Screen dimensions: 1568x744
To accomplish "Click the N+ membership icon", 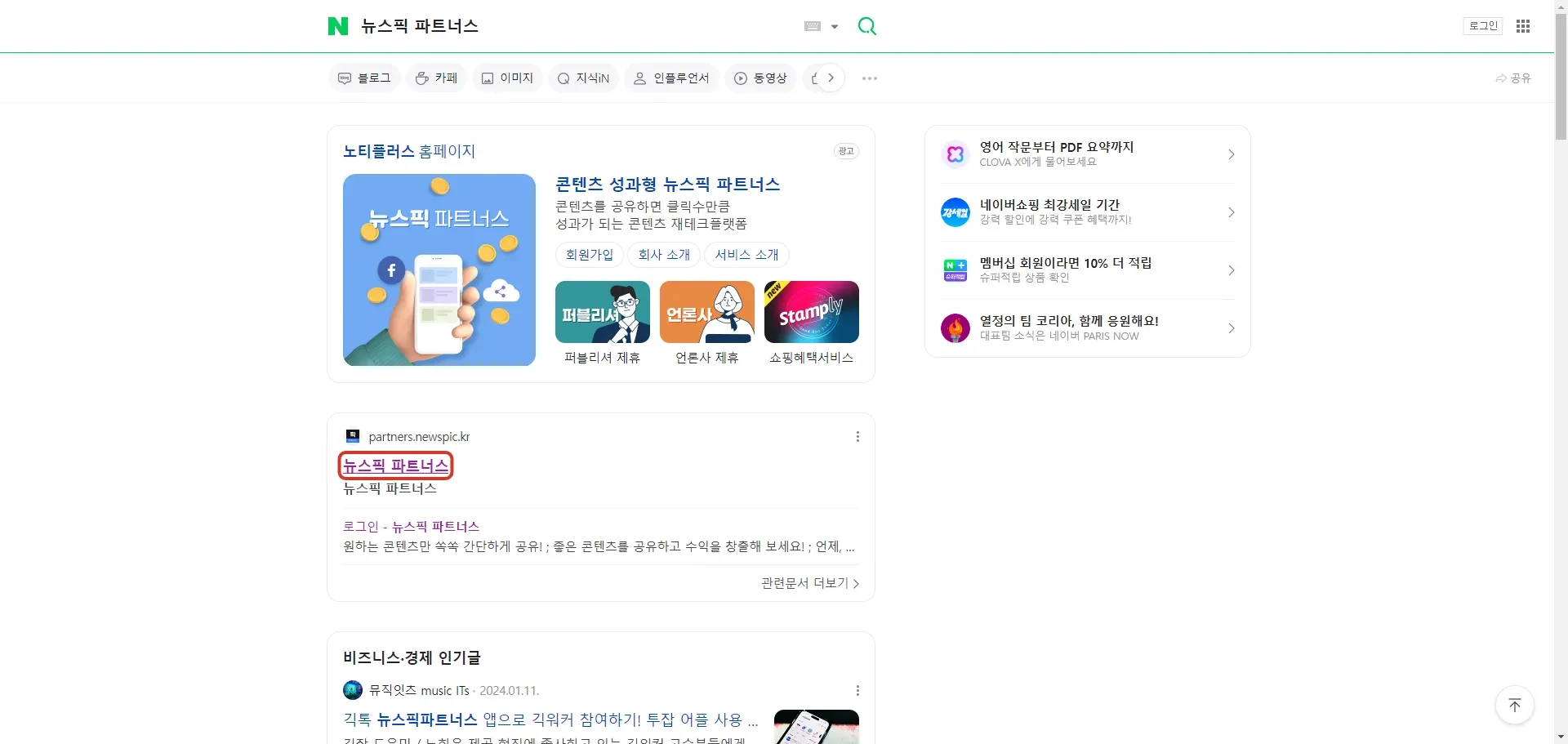I will (x=955, y=270).
